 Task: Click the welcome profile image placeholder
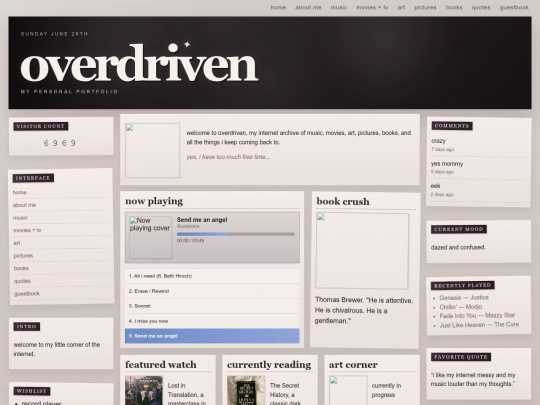coord(152,150)
